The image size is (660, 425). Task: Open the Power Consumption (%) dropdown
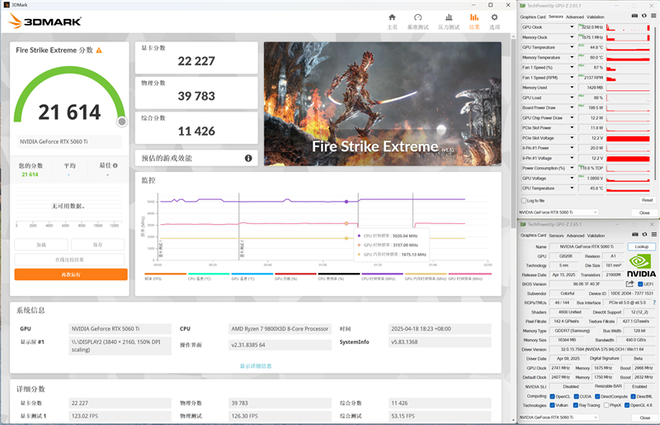572,168
